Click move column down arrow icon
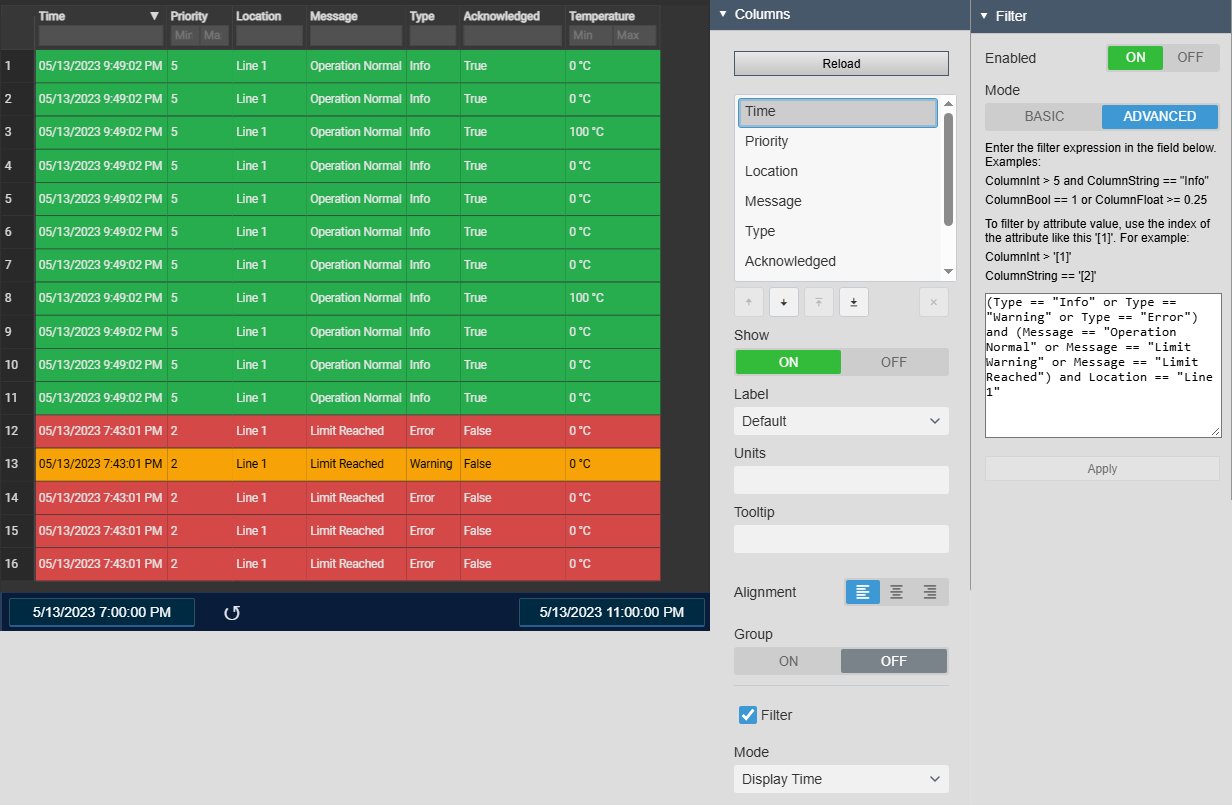The image size is (1232, 805). (x=783, y=302)
